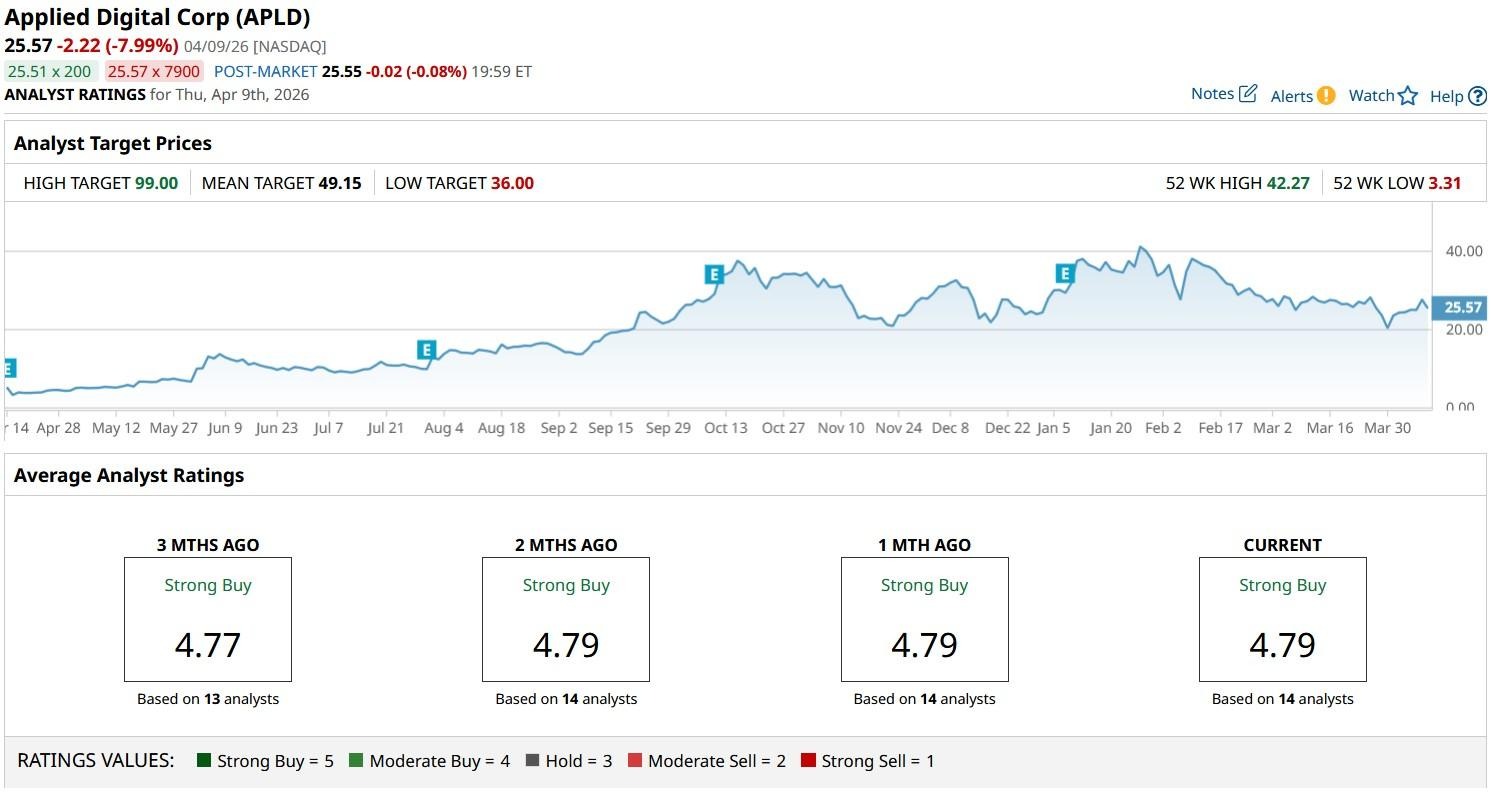Click the earnings E marker at chart's left edge

9,368
